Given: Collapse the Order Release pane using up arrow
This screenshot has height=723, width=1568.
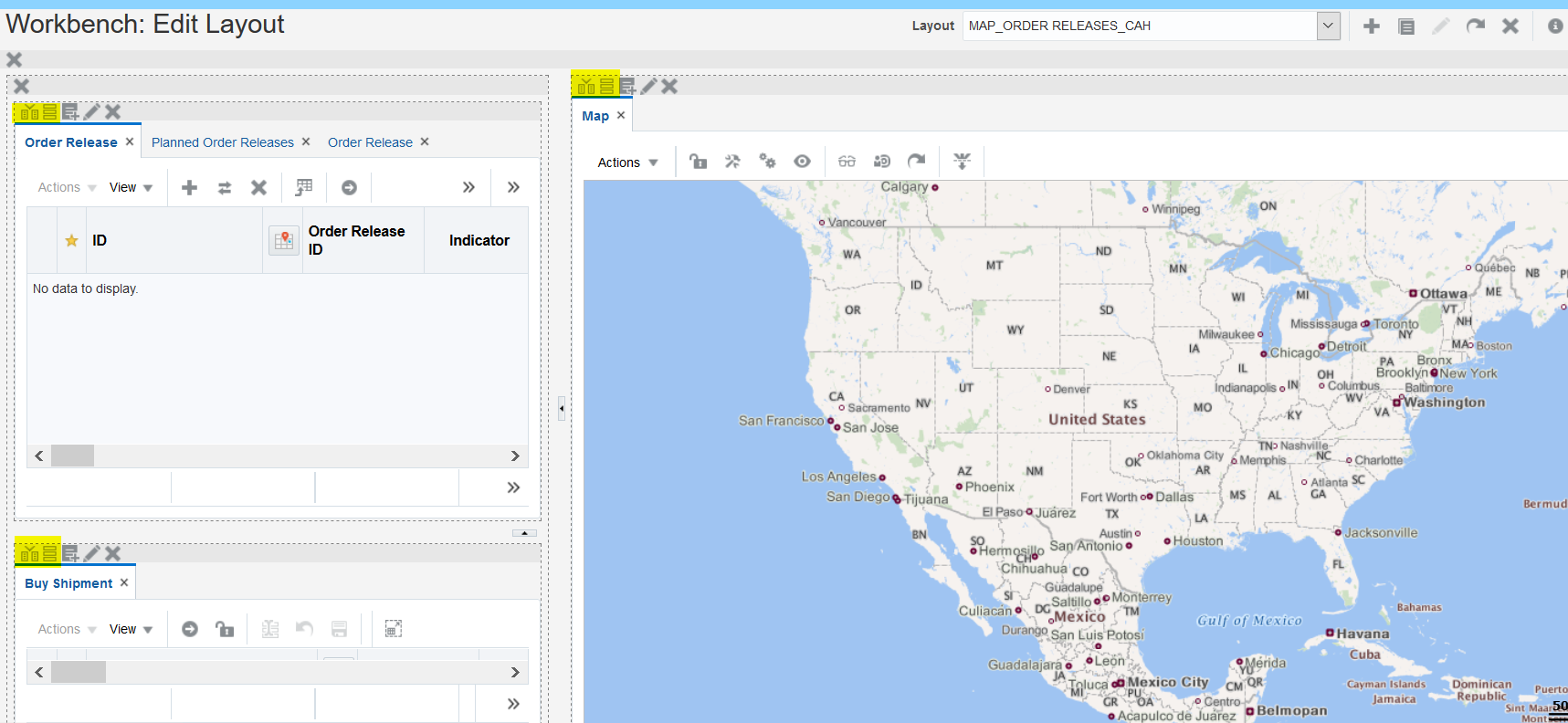Looking at the screenshot, I should 524,532.
